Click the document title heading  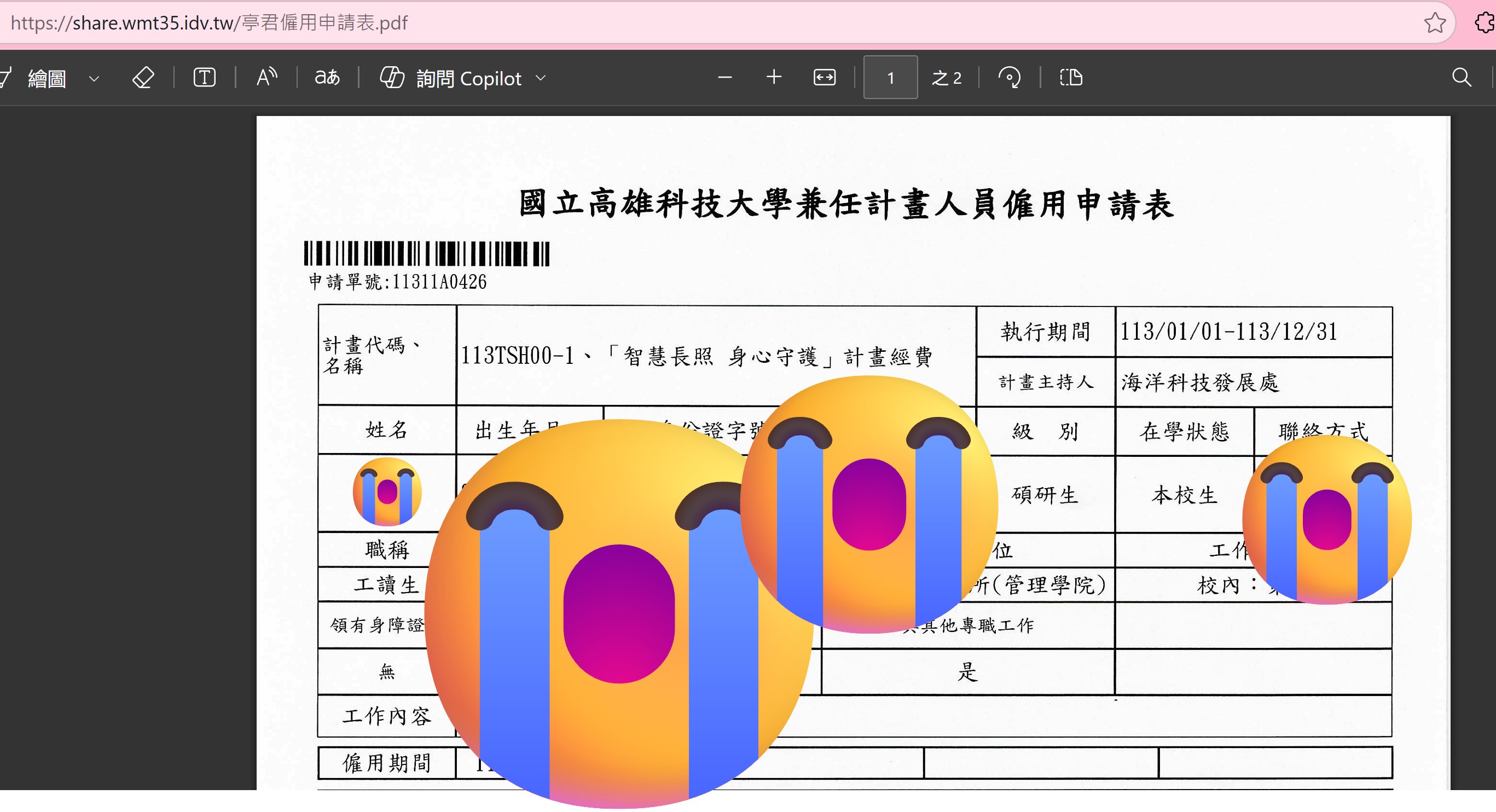point(846,205)
